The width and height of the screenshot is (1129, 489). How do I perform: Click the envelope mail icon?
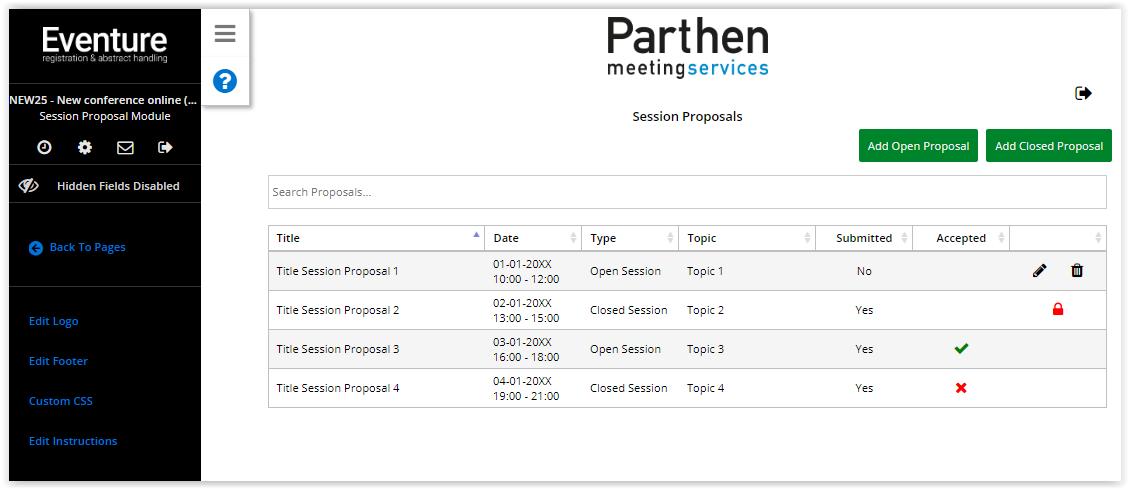[x=125, y=147]
